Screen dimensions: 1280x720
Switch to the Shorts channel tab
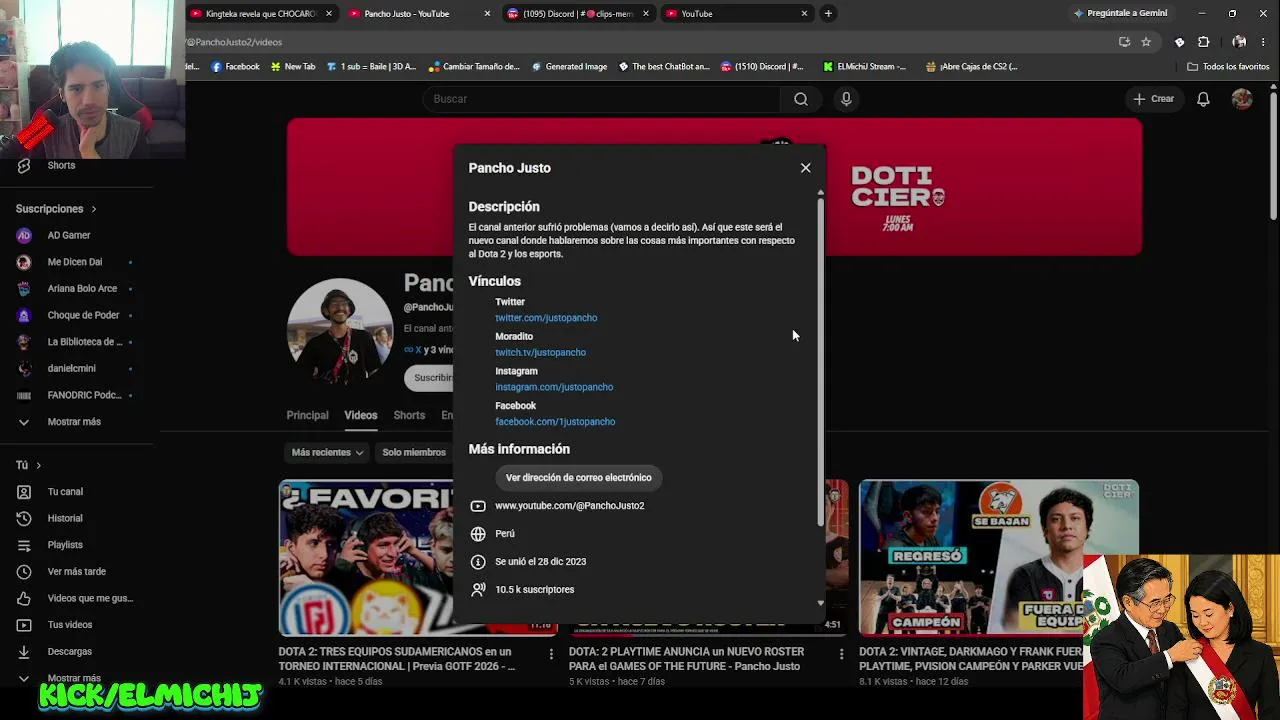[x=409, y=415]
